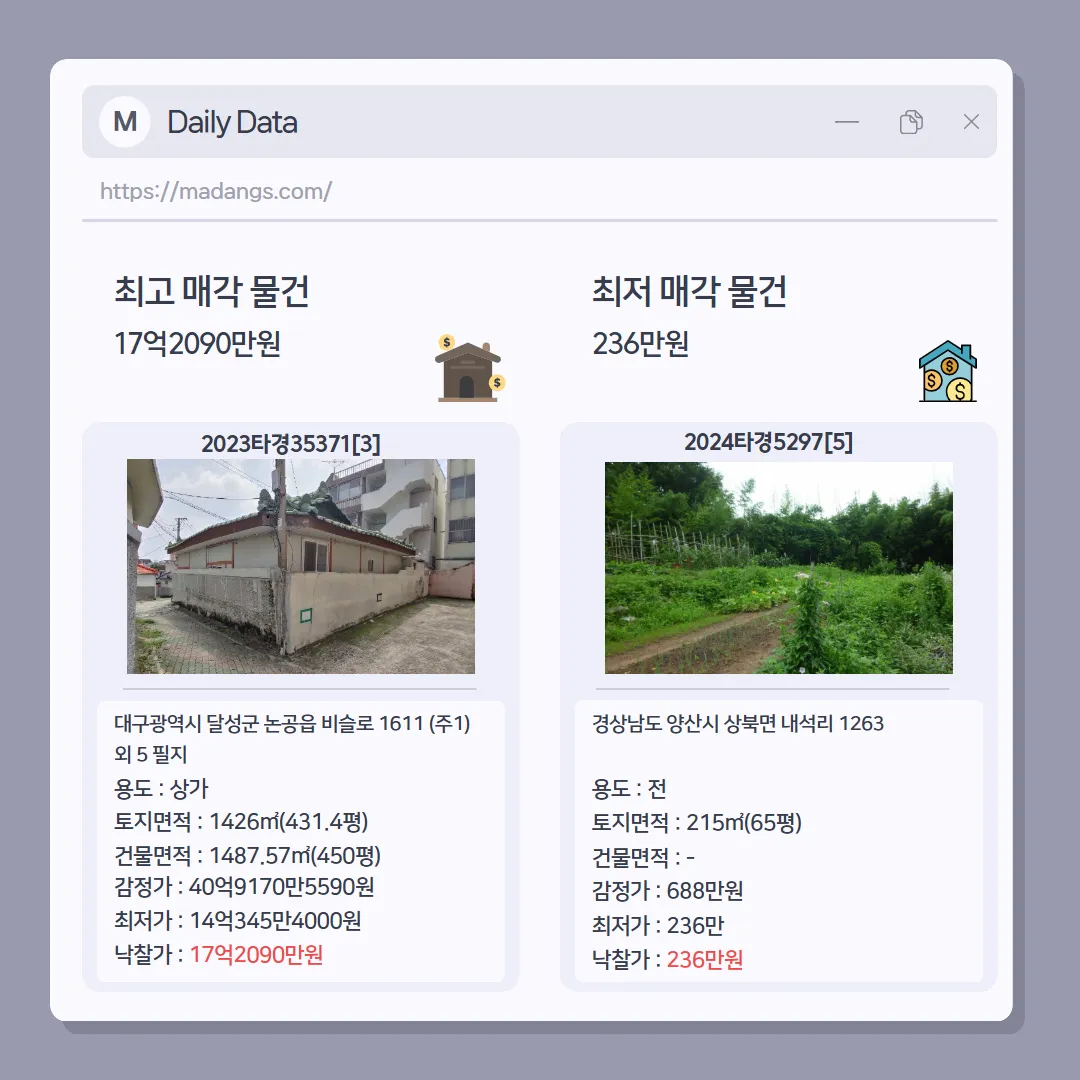Screen dimensions: 1080x1080
Task: Click the round M logo avatar
Action: click(x=125, y=122)
